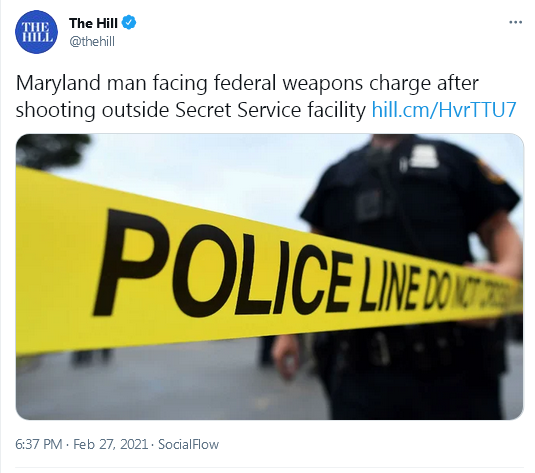Screen dimensions: 535x473
Task: Click the blue verified checkmark badge
Action: click(129, 23)
